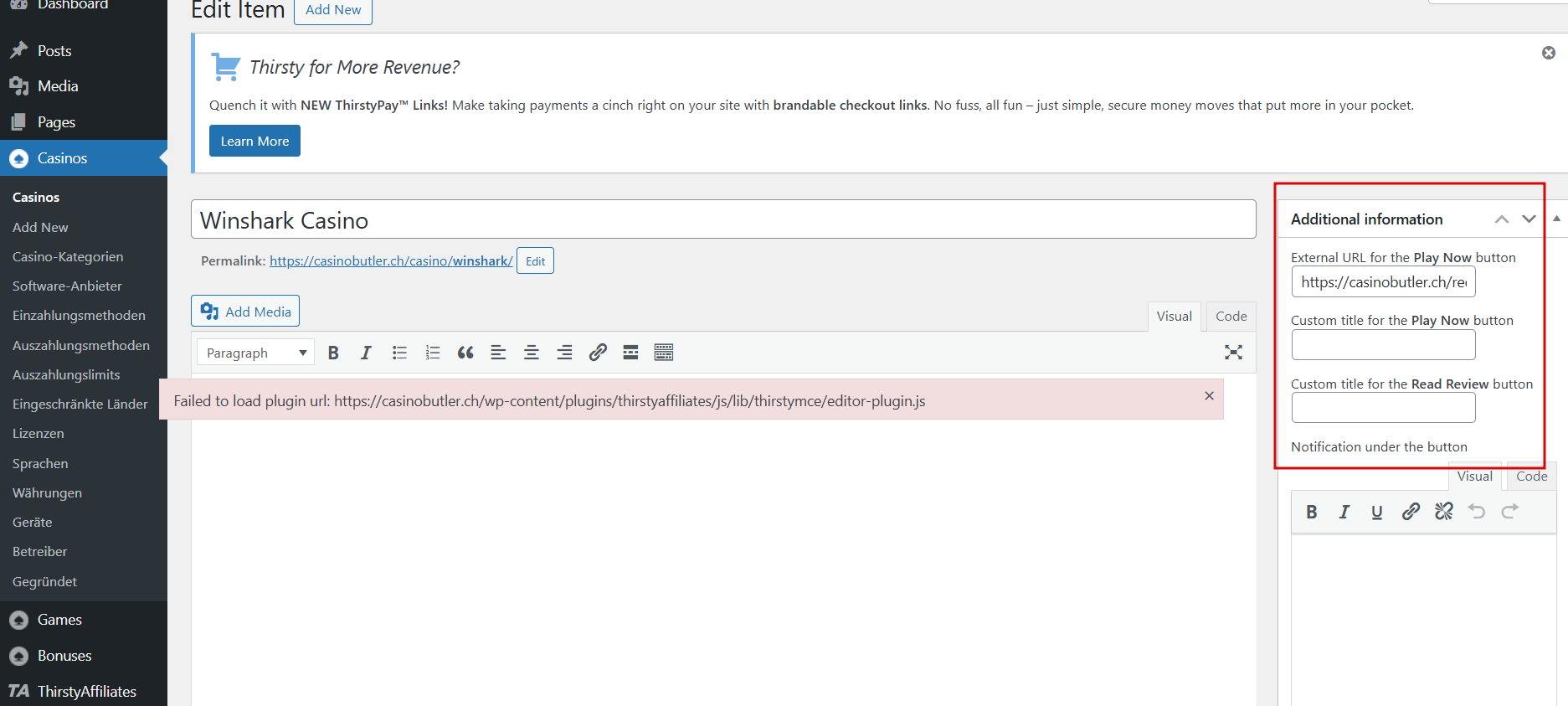Image resolution: width=1568 pixels, height=706 pixels.
Task: Insert Read More tag
Action: click(x=630, y=353)
